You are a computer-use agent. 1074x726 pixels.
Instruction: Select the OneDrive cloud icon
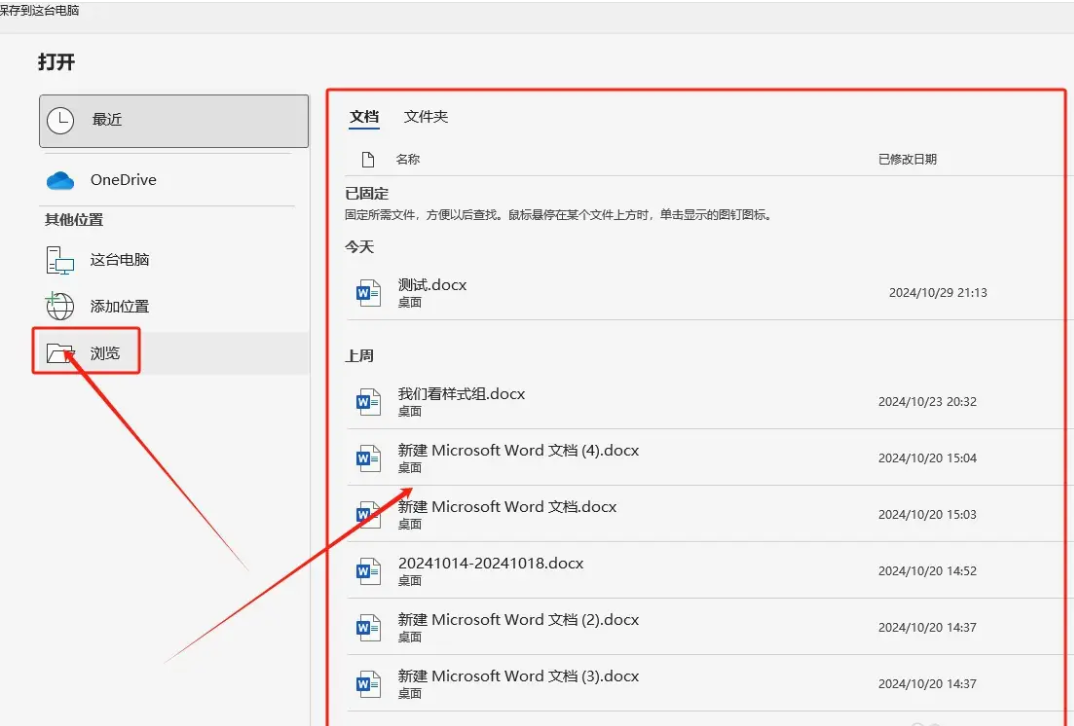(x=60, y=180)
